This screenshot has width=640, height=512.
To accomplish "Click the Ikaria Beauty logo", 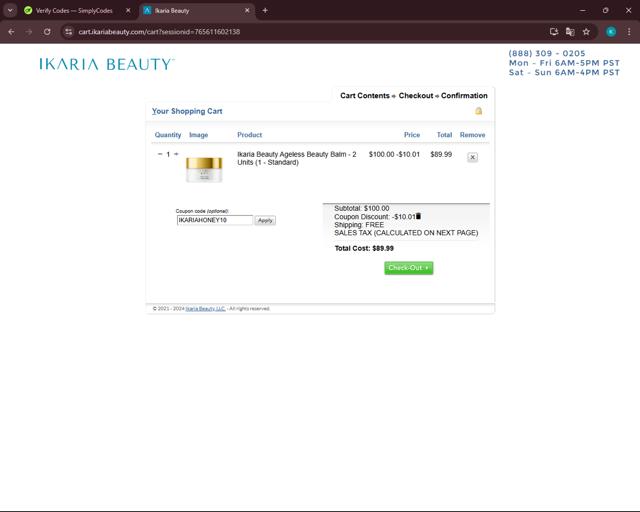I will tap(107, 64).
